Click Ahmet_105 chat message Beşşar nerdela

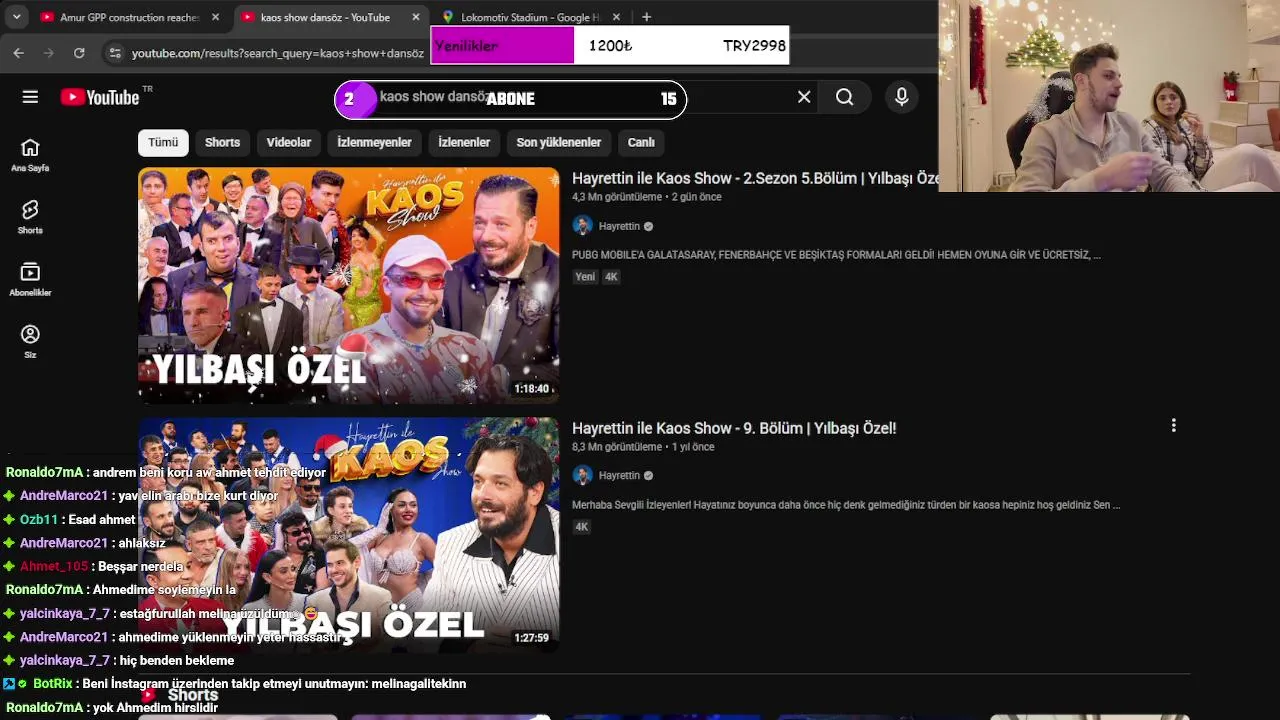(94, 566)
